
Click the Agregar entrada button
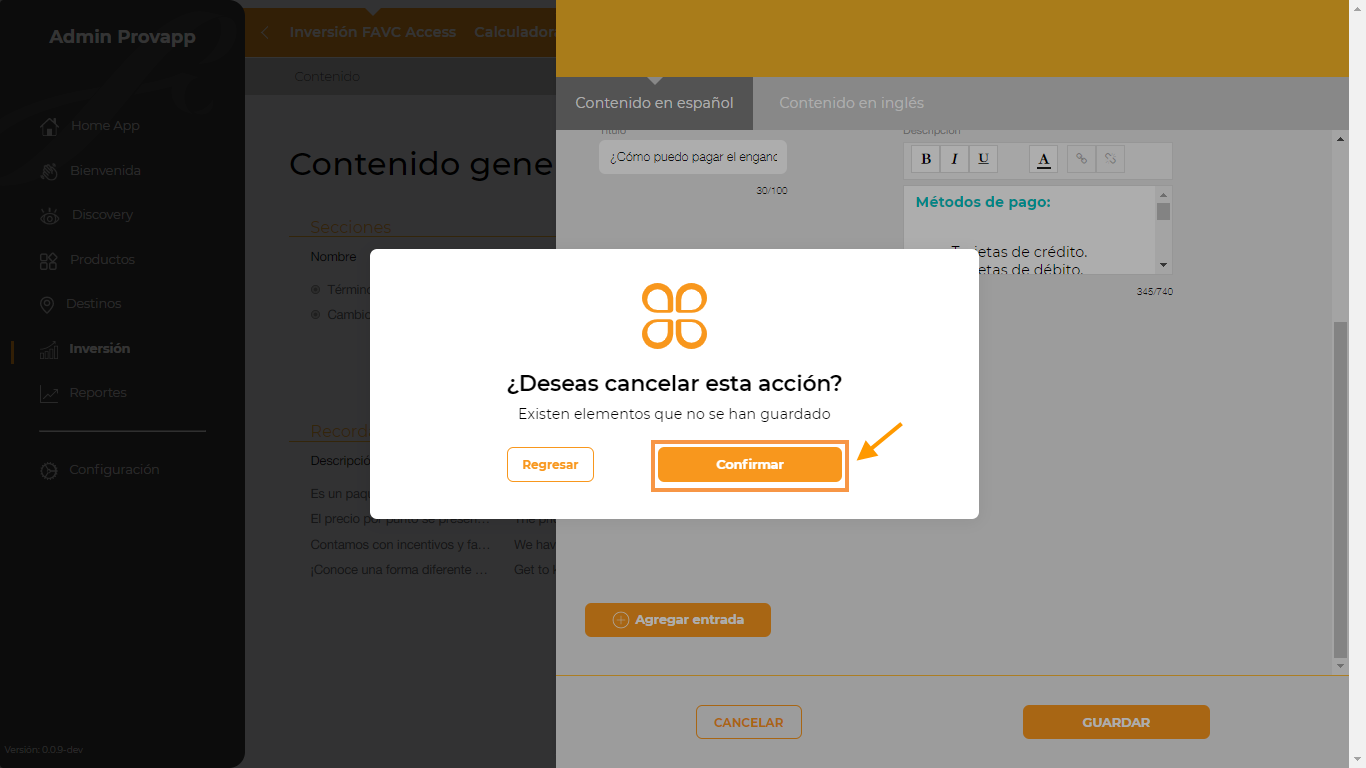[x=678, y=620]
